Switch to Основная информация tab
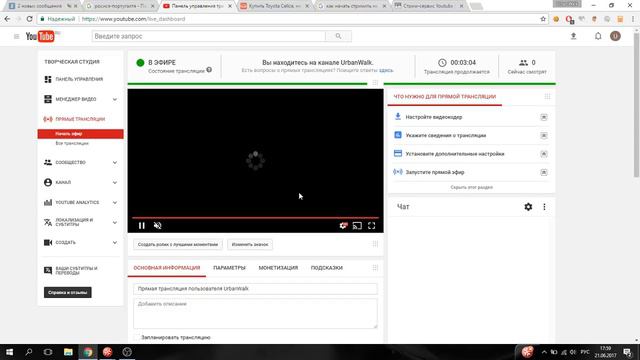Image resolution: width=640 pixels, height=360 pixels. point(167,268)
